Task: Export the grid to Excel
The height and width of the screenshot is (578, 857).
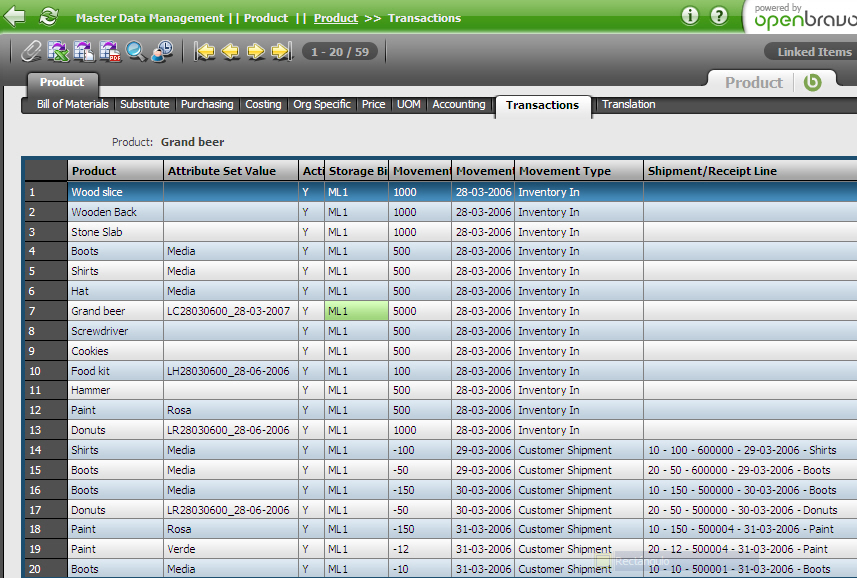Action: pos(58,51)
